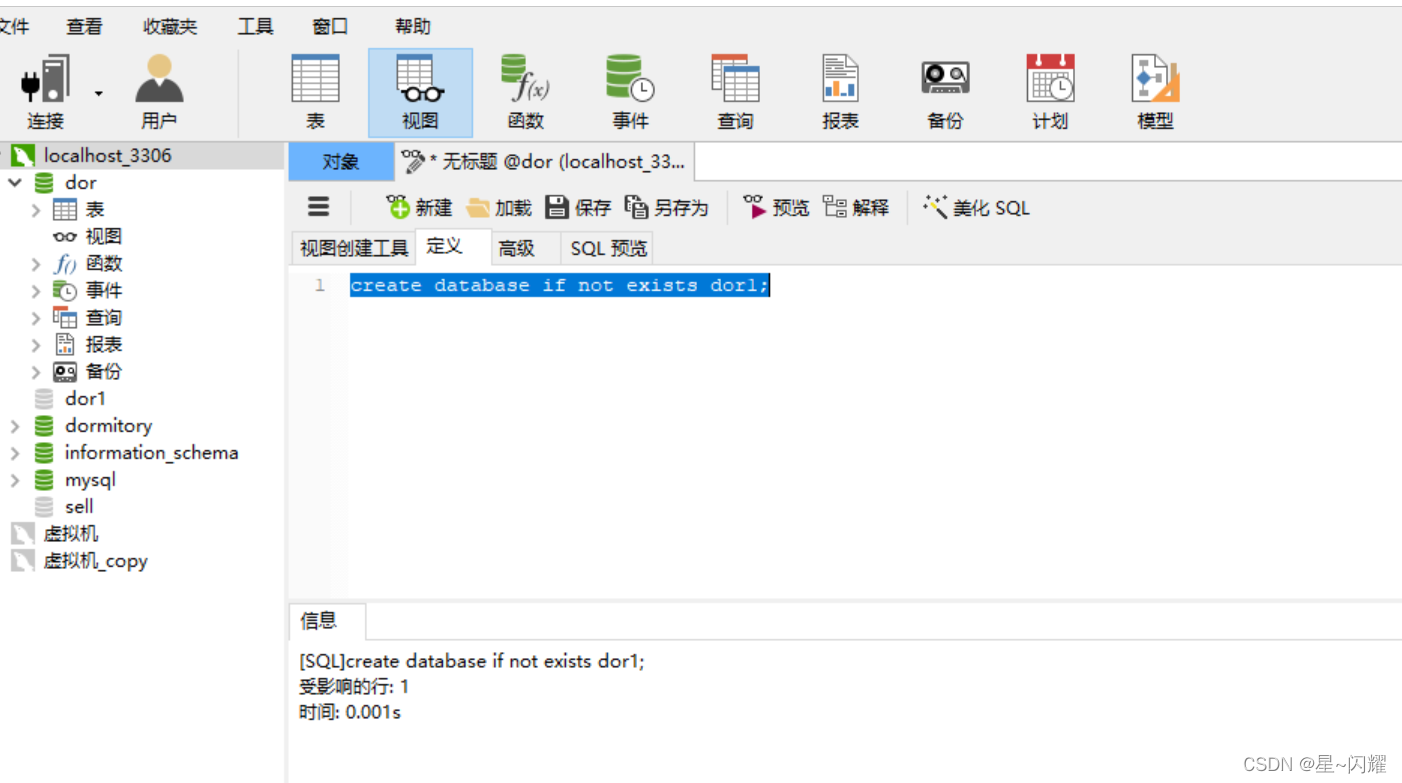The width and height of the screenshot is (1402, 783).
Task: Click the 解释 explain button
Action: [856, 207]
